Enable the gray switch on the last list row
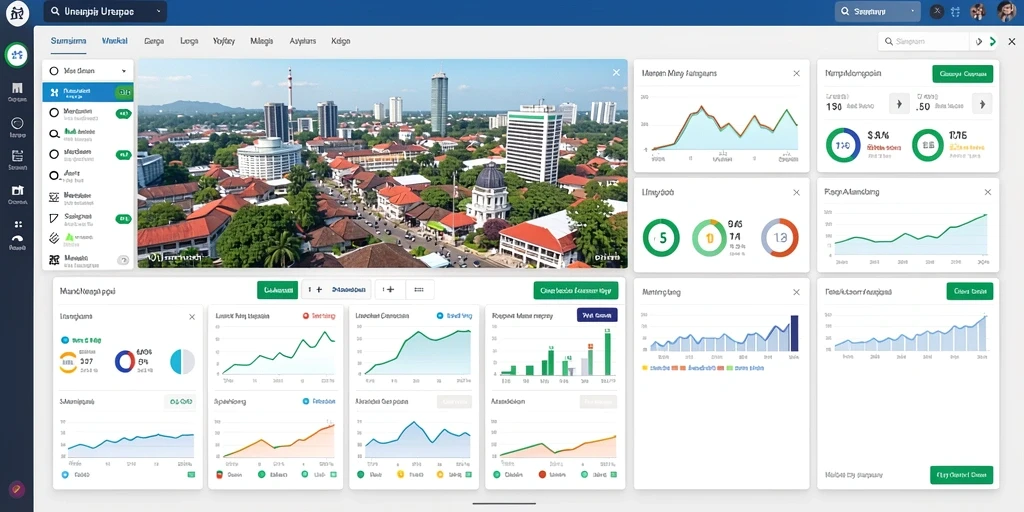The height and width of the screenshot is (512, 1024). pyautogui.click(x=123, y=260)
